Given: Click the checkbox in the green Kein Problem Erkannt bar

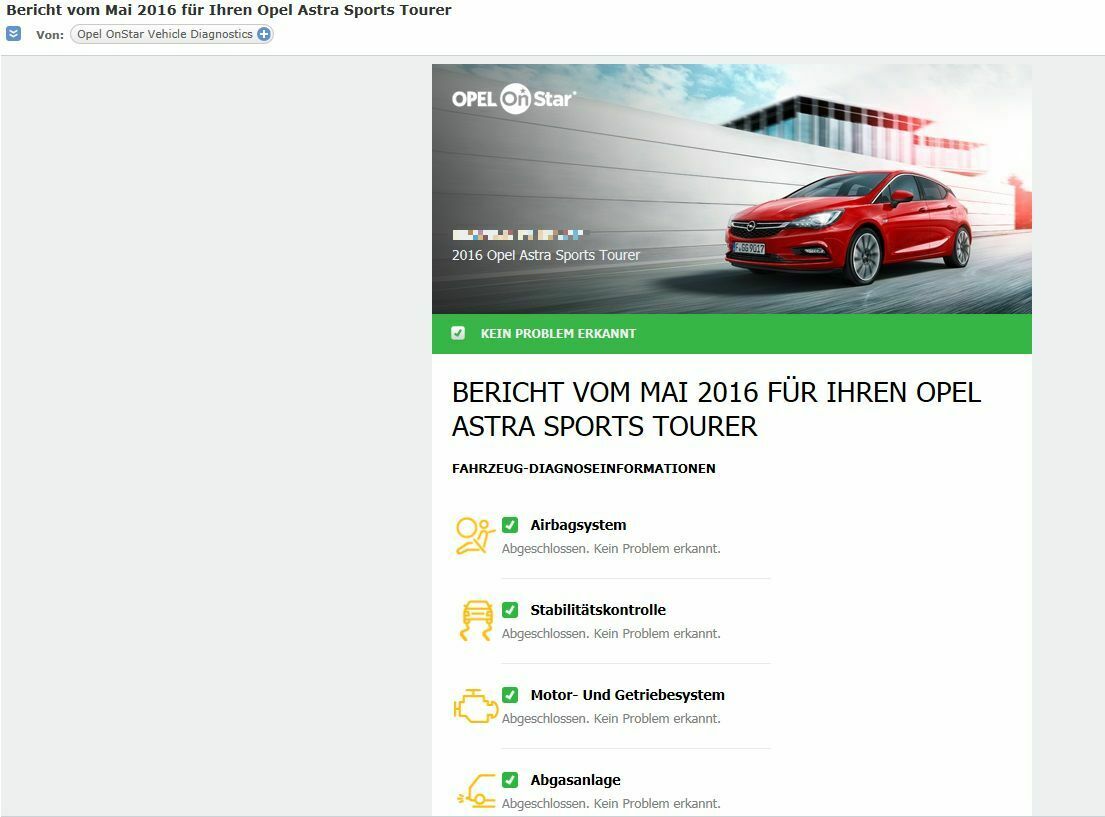Looking at the screenshot, I should (x=458, y=333).
